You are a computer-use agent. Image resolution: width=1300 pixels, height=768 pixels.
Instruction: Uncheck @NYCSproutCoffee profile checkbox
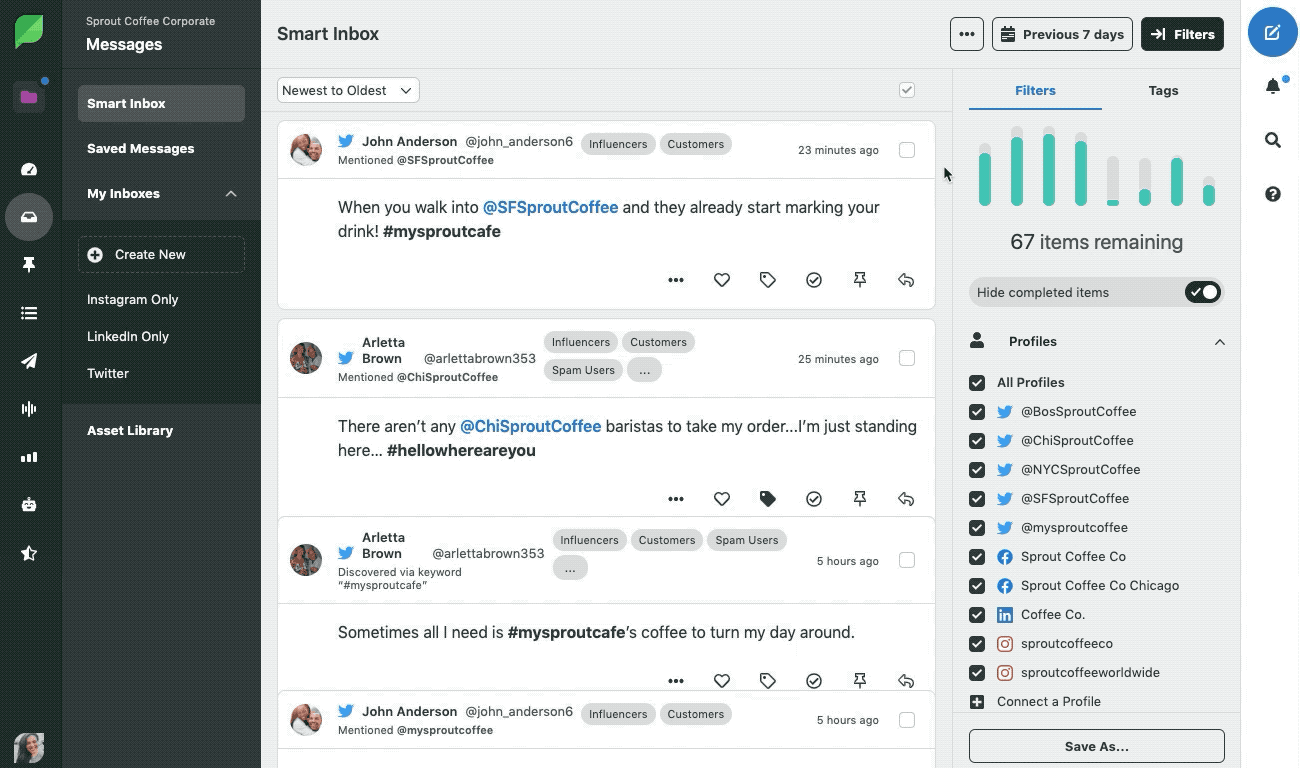click(x=977, y=470)
